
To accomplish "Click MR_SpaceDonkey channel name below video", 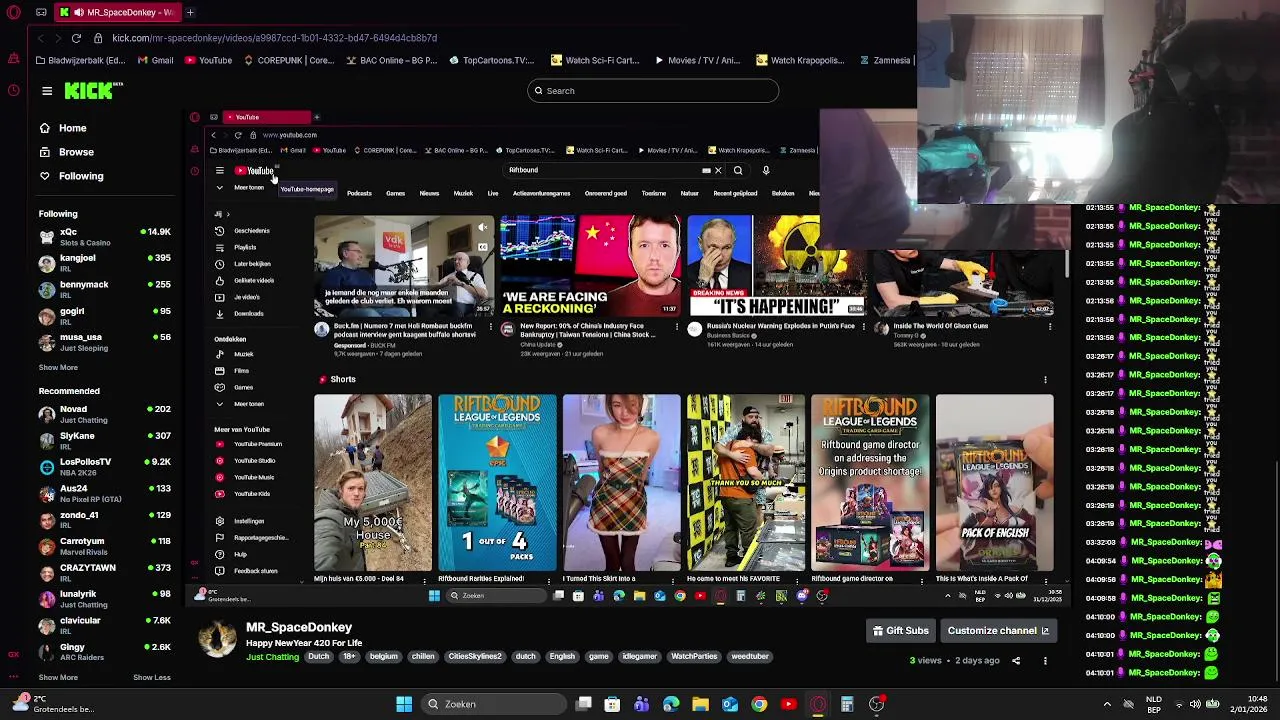I will click(x=299, y=627).
